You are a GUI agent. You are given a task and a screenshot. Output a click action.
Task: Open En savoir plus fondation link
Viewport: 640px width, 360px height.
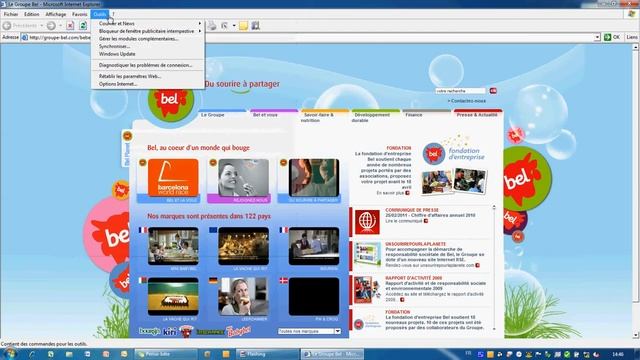click(x=393, y=193)
